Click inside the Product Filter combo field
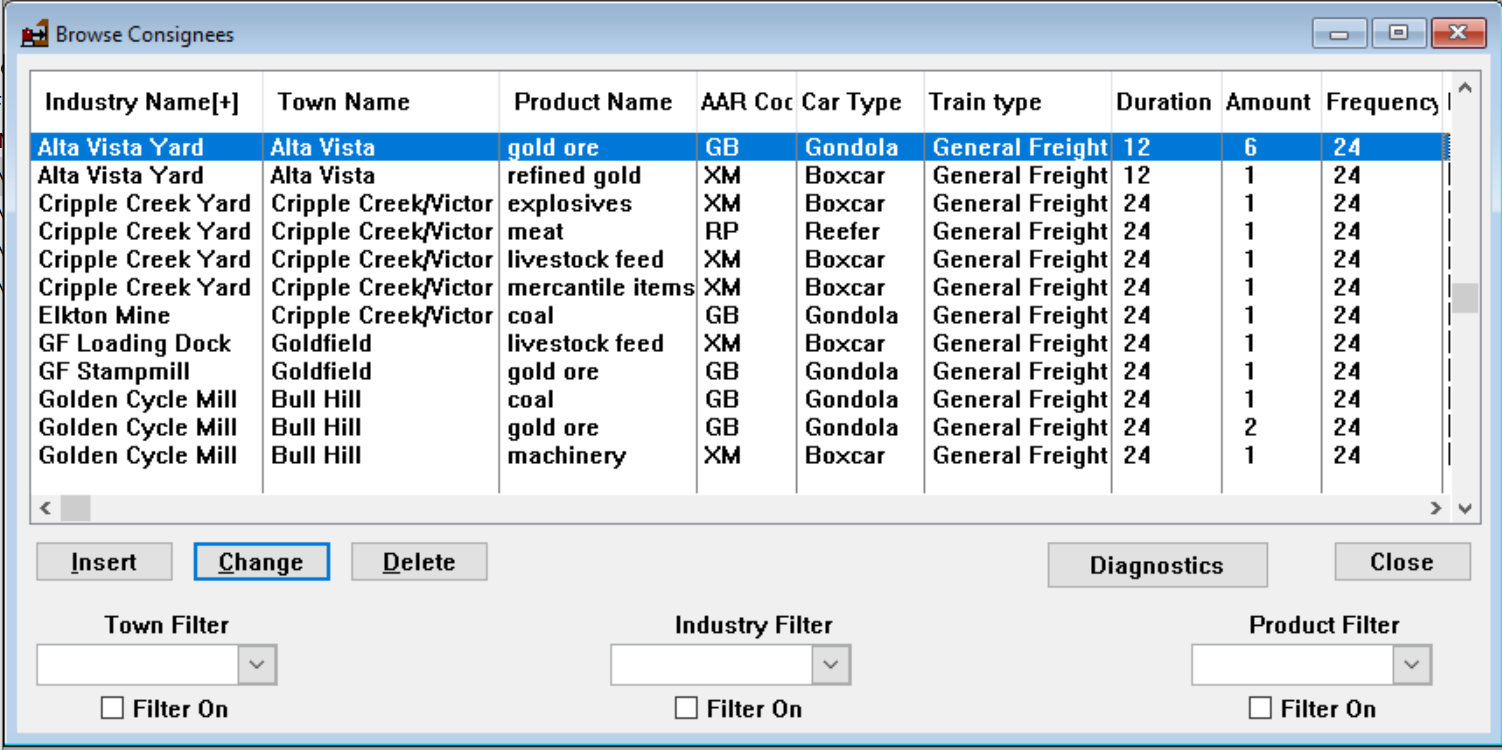1502x750 pixels. (1291, 665)
